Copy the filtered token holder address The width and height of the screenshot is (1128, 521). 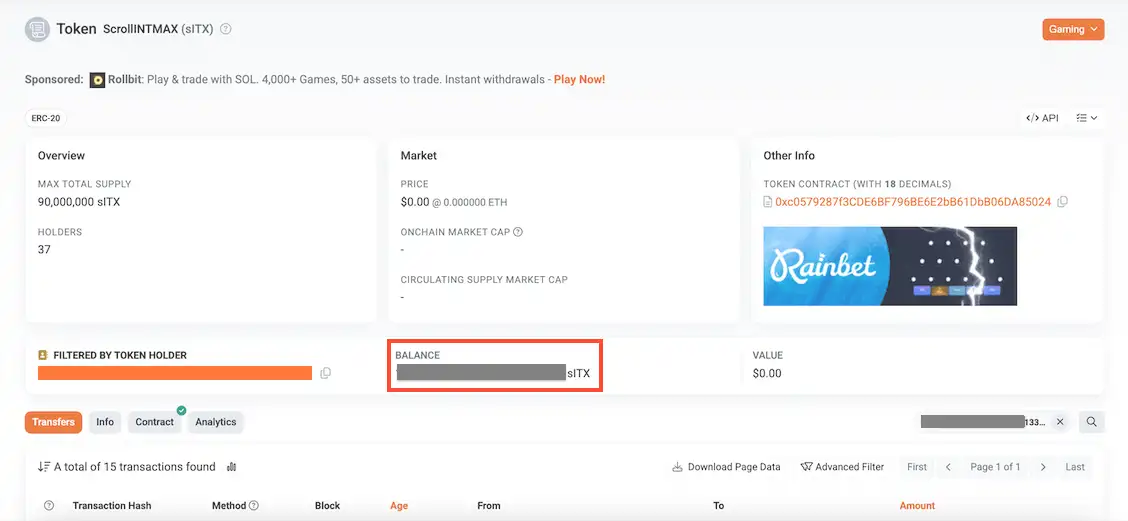pos(325,373)
